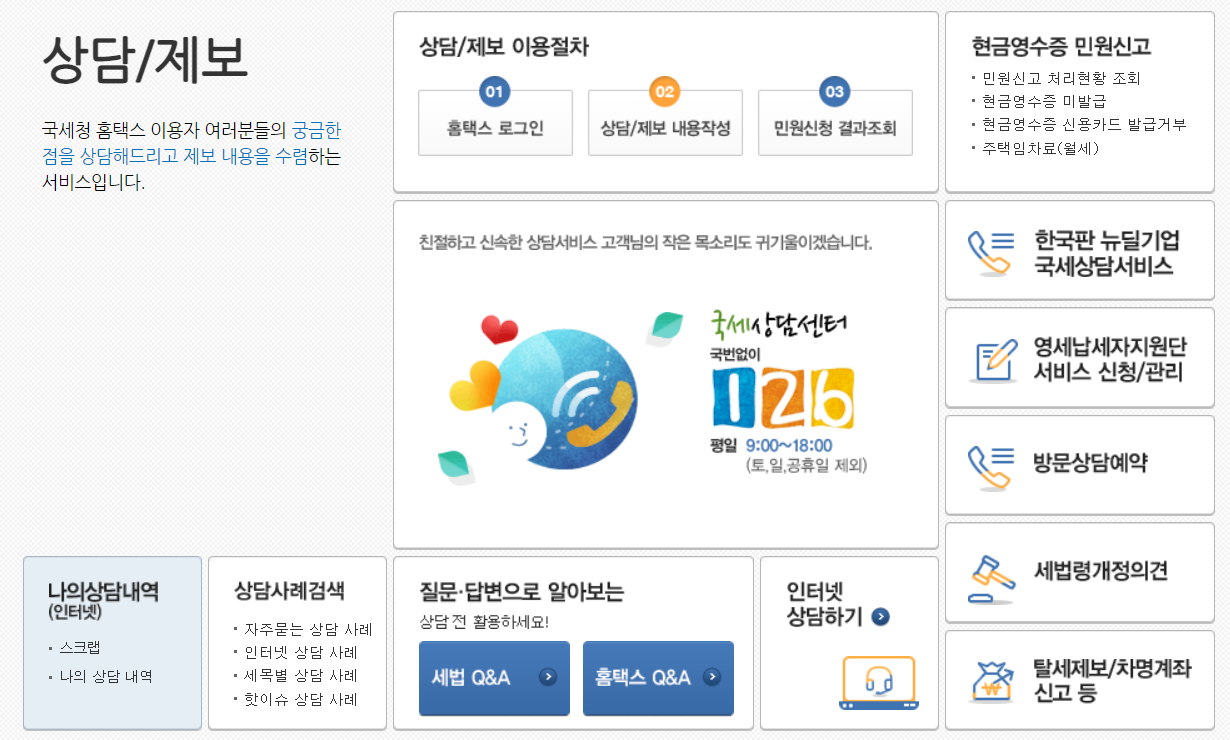Open 나의 상담 내역 link
Viewport: 1230px width, 740px height.
point(106,676)
